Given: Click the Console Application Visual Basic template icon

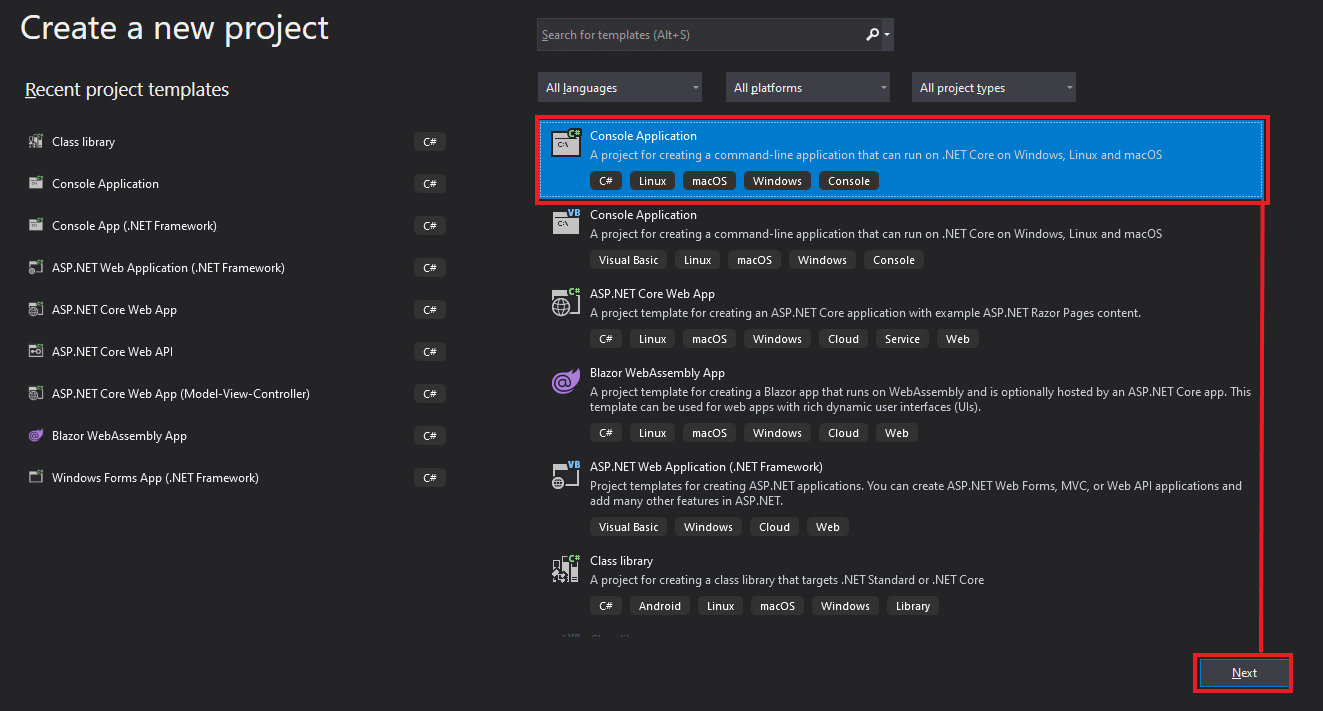Looking at the screenshot, I should 565,222.
